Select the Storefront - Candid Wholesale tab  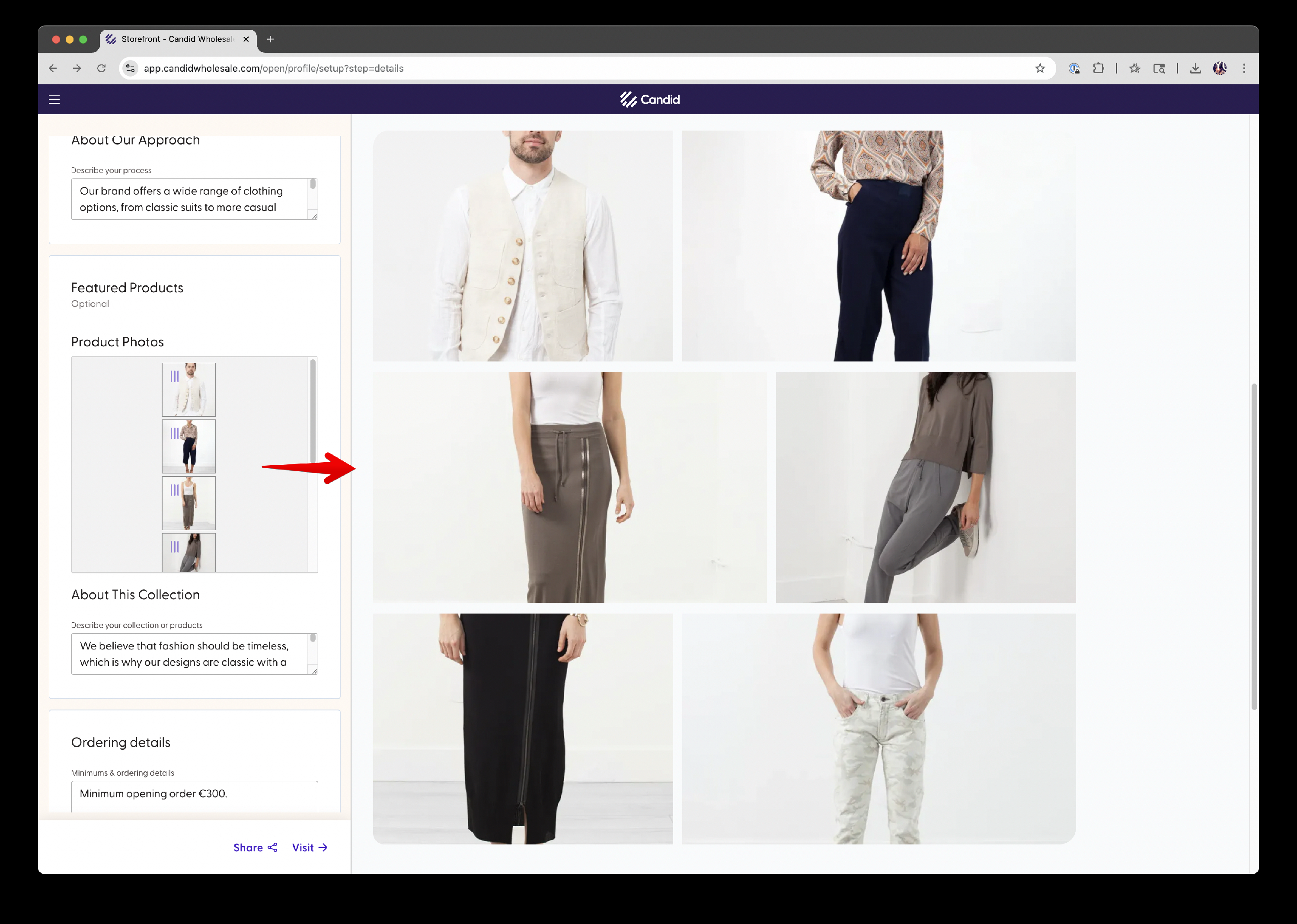point(178,39)
